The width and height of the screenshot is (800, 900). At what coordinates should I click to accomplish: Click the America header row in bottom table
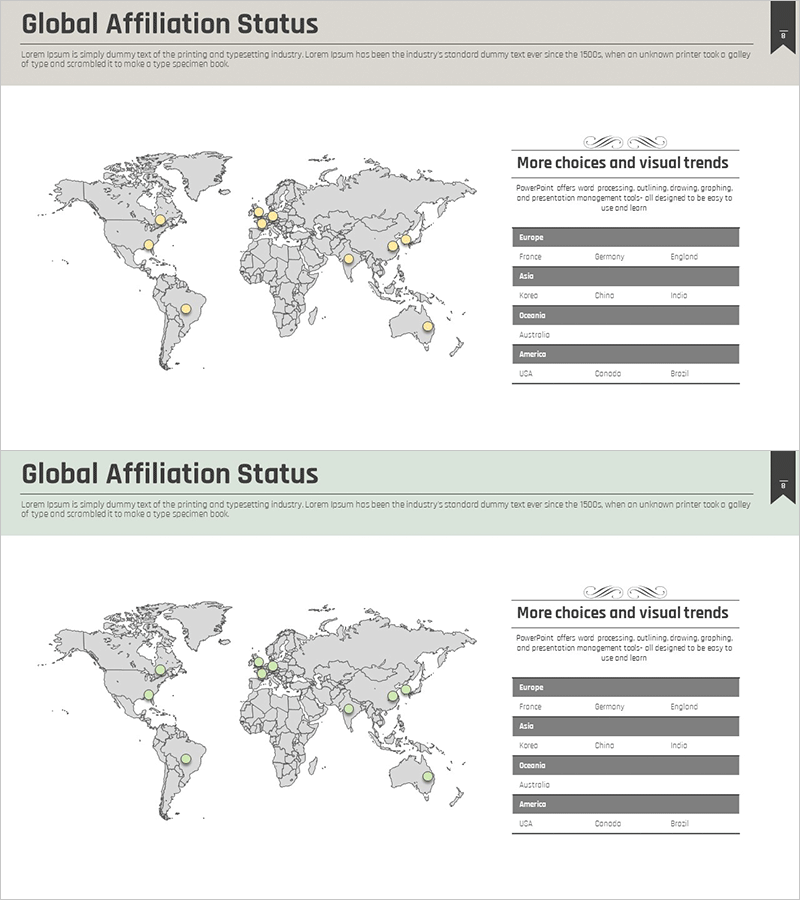[x=625, y=804]
